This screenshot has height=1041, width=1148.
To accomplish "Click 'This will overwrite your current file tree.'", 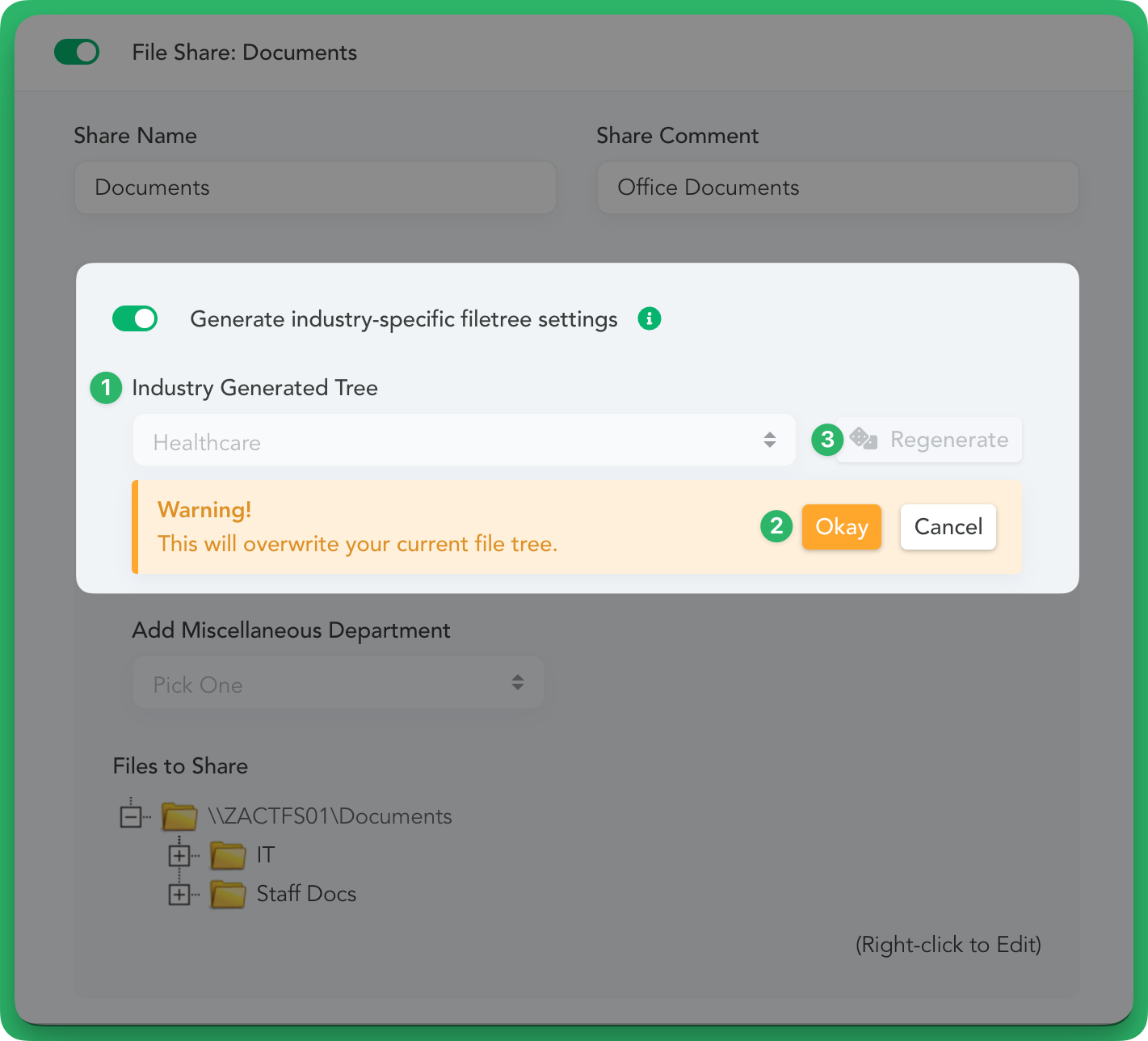I will click(x=358, y=544).
